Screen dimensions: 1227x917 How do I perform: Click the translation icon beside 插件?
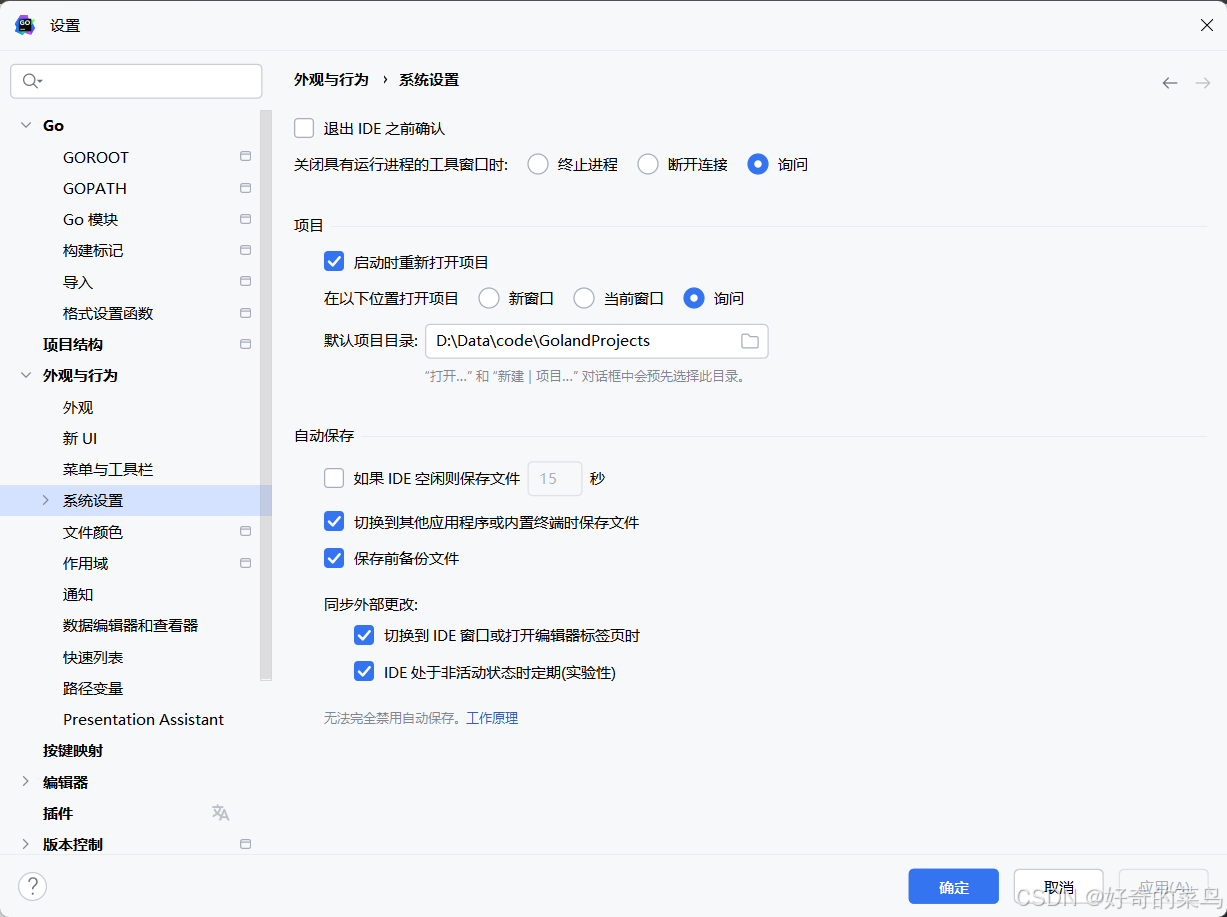click(220, 813)
